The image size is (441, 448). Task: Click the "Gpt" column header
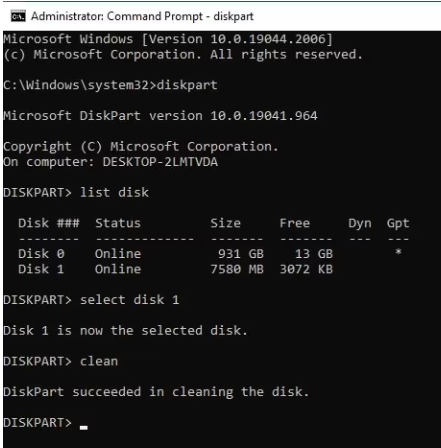point(398,224)
